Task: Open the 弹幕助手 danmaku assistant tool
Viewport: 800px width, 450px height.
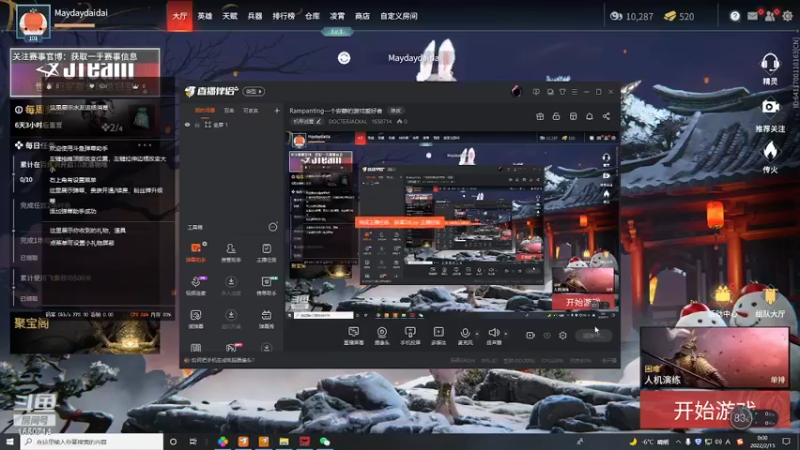Action: pos(195,252)
